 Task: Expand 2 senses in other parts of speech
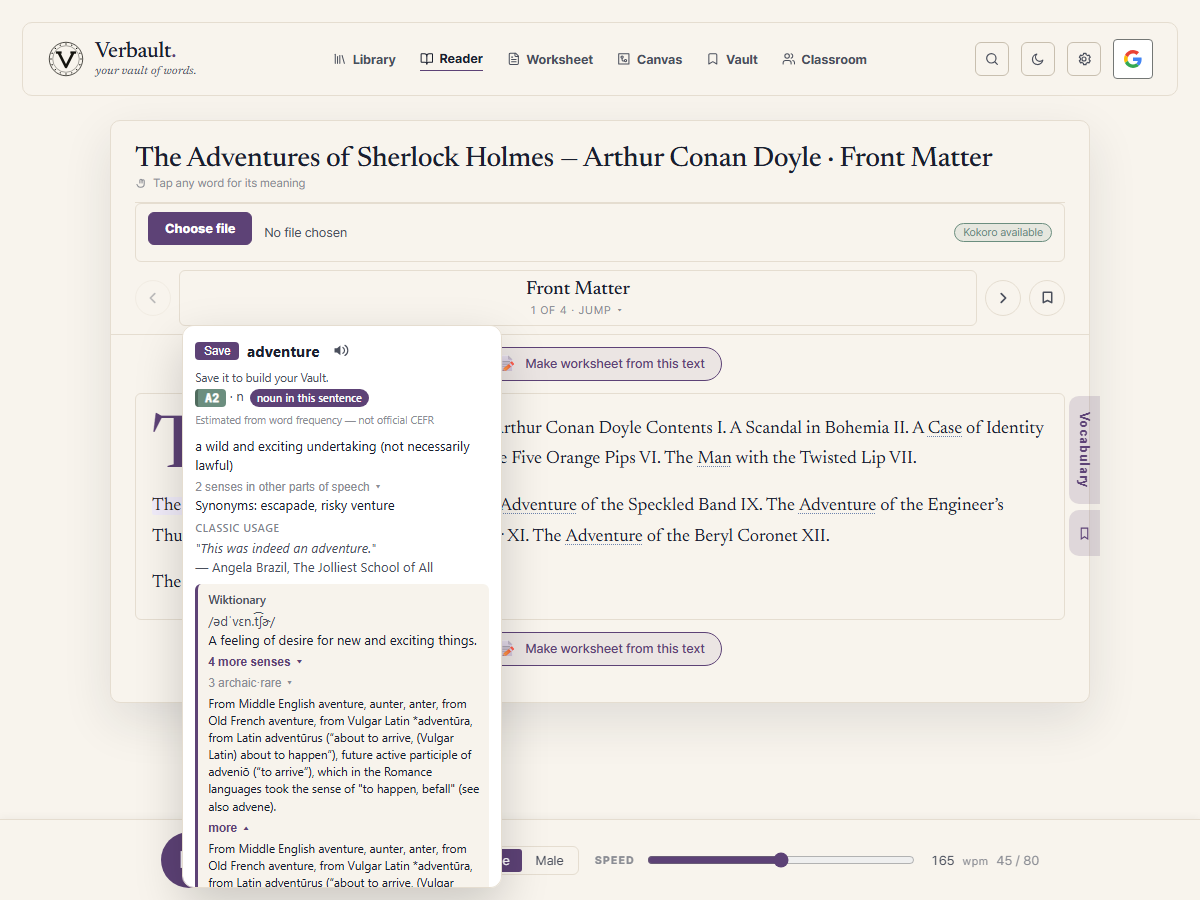[288, 486]
